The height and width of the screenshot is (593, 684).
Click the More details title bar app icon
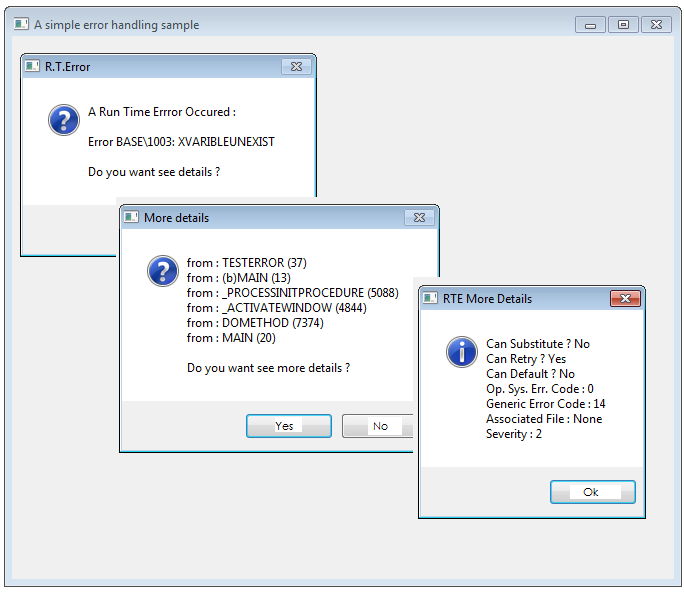click(131, 217)
